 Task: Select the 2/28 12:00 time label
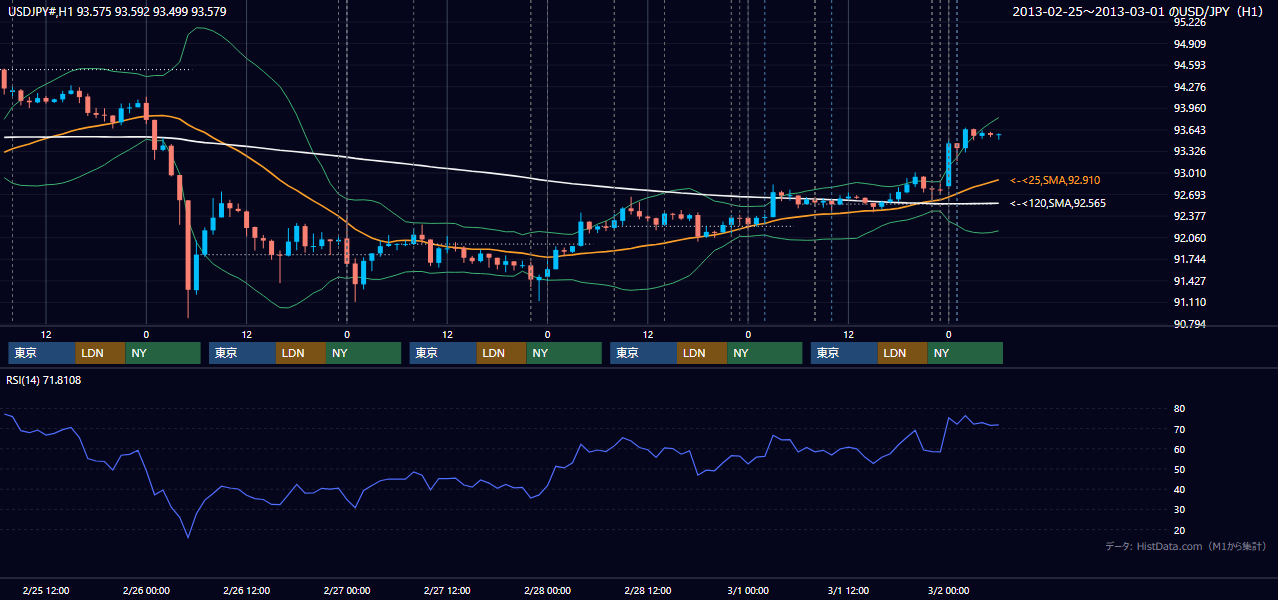pos(648,591)
